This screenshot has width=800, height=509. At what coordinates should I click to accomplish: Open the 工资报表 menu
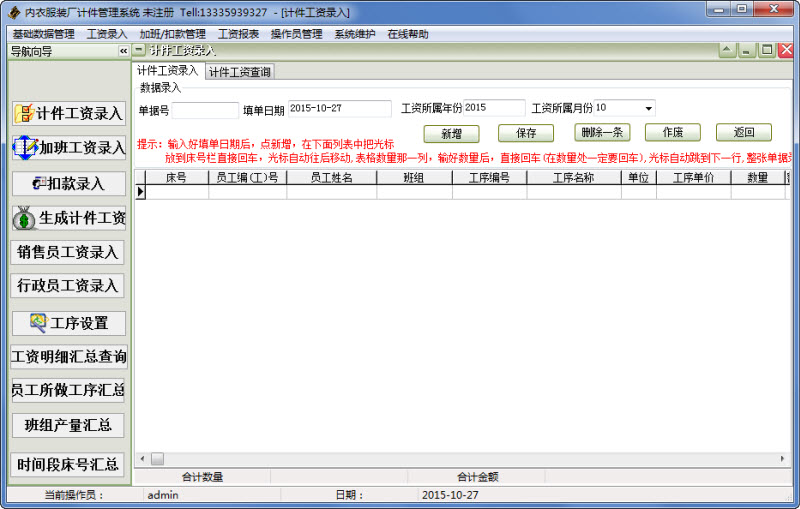[x=238, y=34]
